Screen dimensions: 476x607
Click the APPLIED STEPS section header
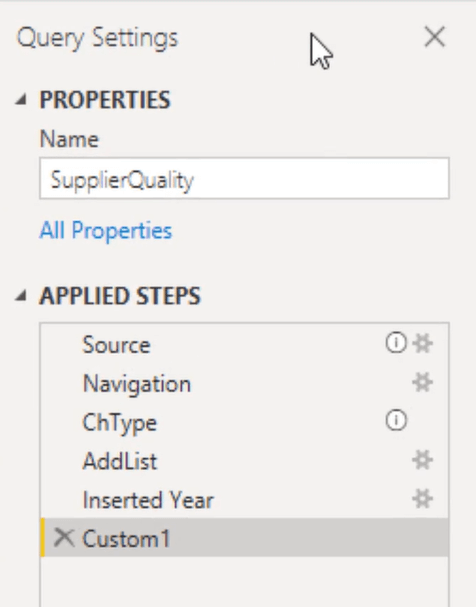tap(120, 296)
